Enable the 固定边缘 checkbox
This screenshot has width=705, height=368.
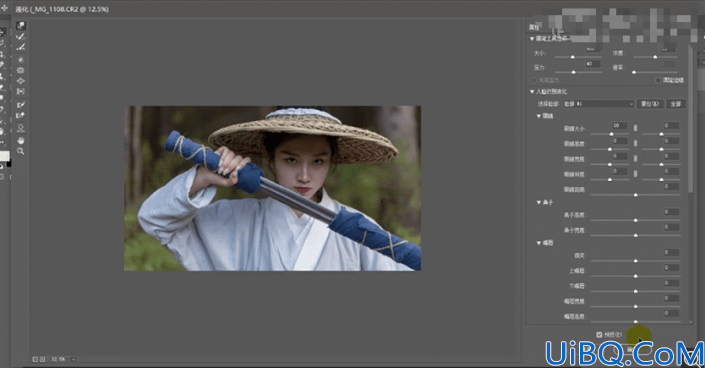click(658, 80)
